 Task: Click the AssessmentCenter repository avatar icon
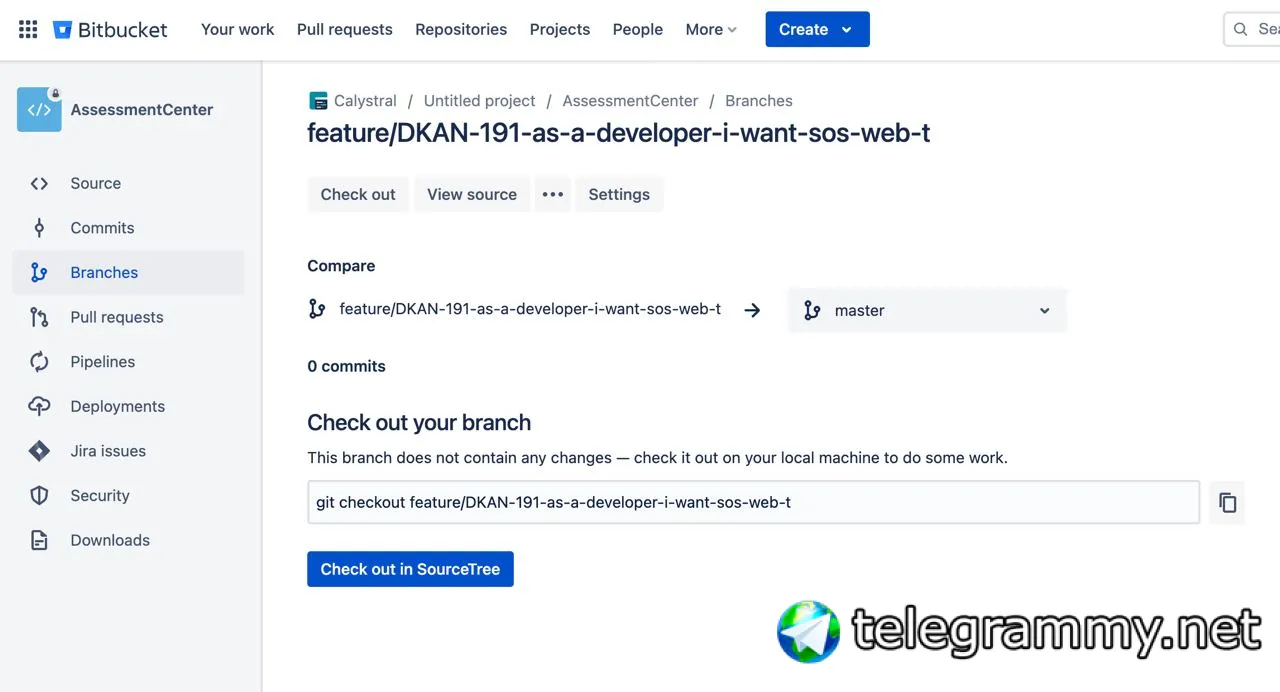tap(39, 110)
